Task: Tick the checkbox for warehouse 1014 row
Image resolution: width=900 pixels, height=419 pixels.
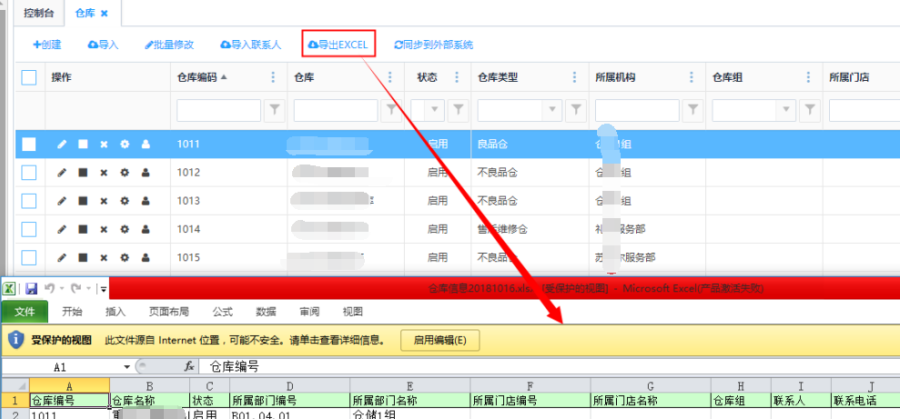Action: pos(29,229)
